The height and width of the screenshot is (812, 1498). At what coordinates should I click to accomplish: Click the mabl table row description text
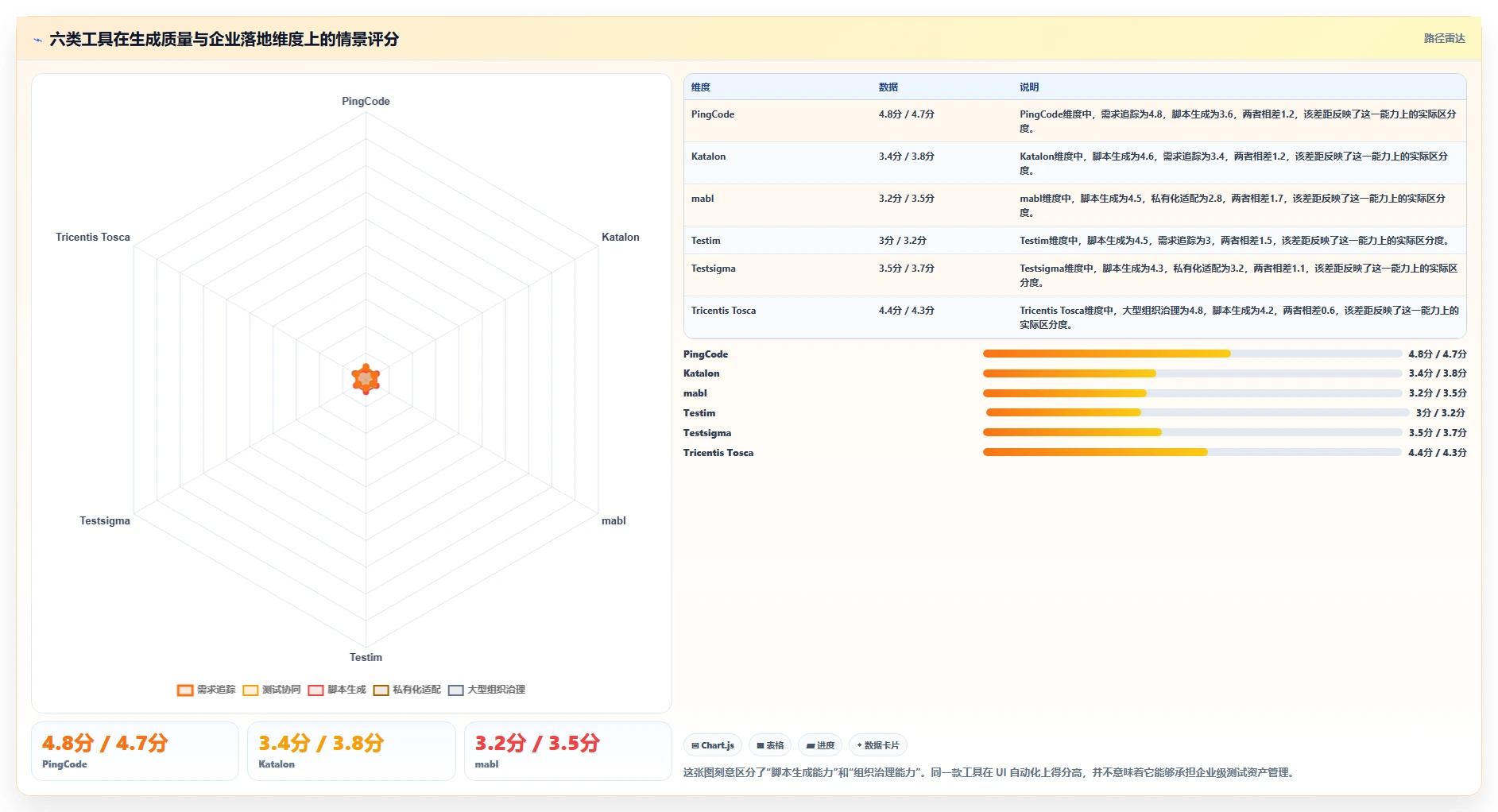(1233, 206)
